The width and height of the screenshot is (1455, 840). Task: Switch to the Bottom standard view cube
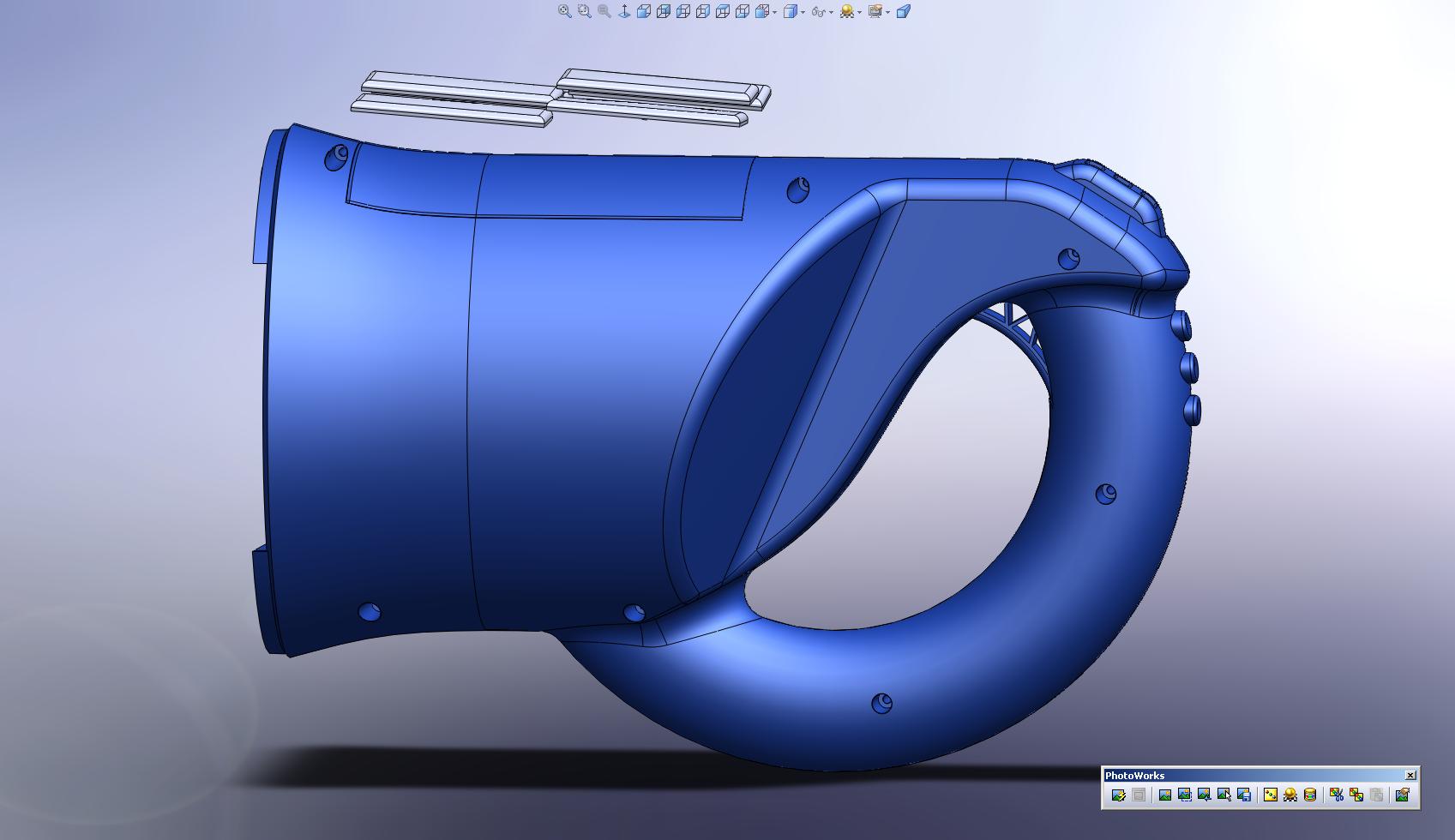743,11
